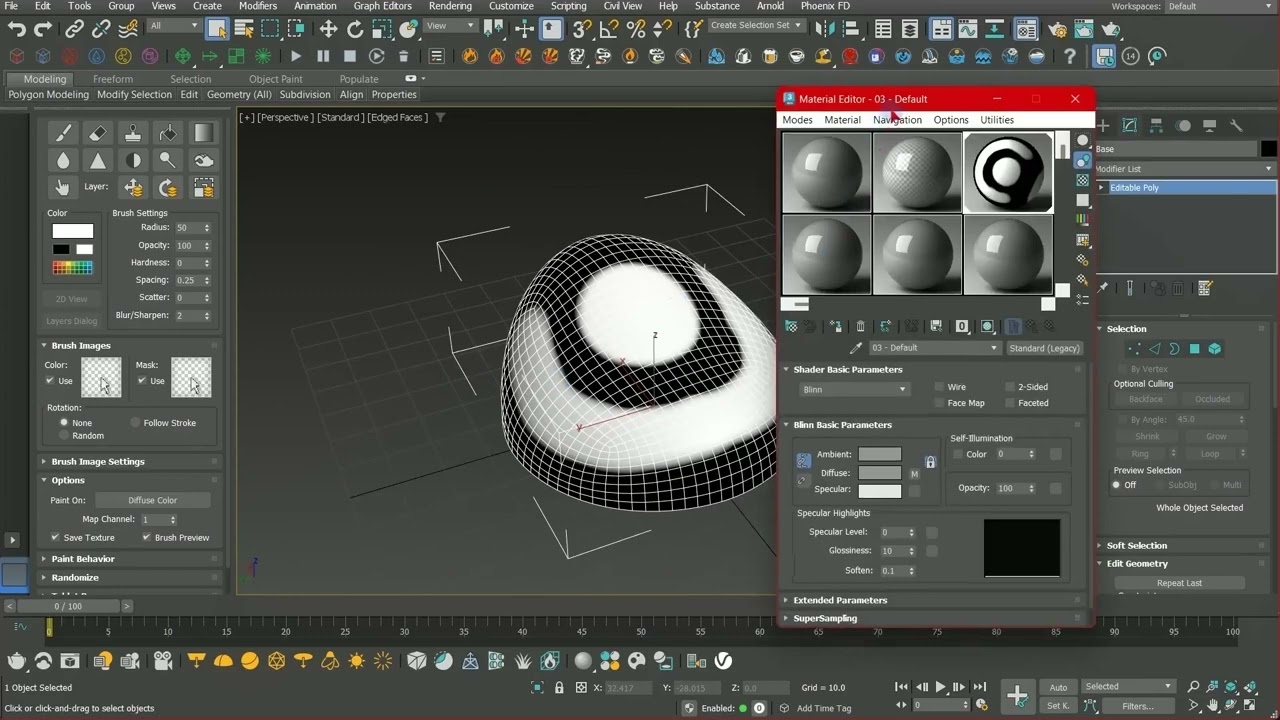The width and height of the screenshot is (1280, 720).
Task: Click the Specular color swatch
Action: [880, 490]
